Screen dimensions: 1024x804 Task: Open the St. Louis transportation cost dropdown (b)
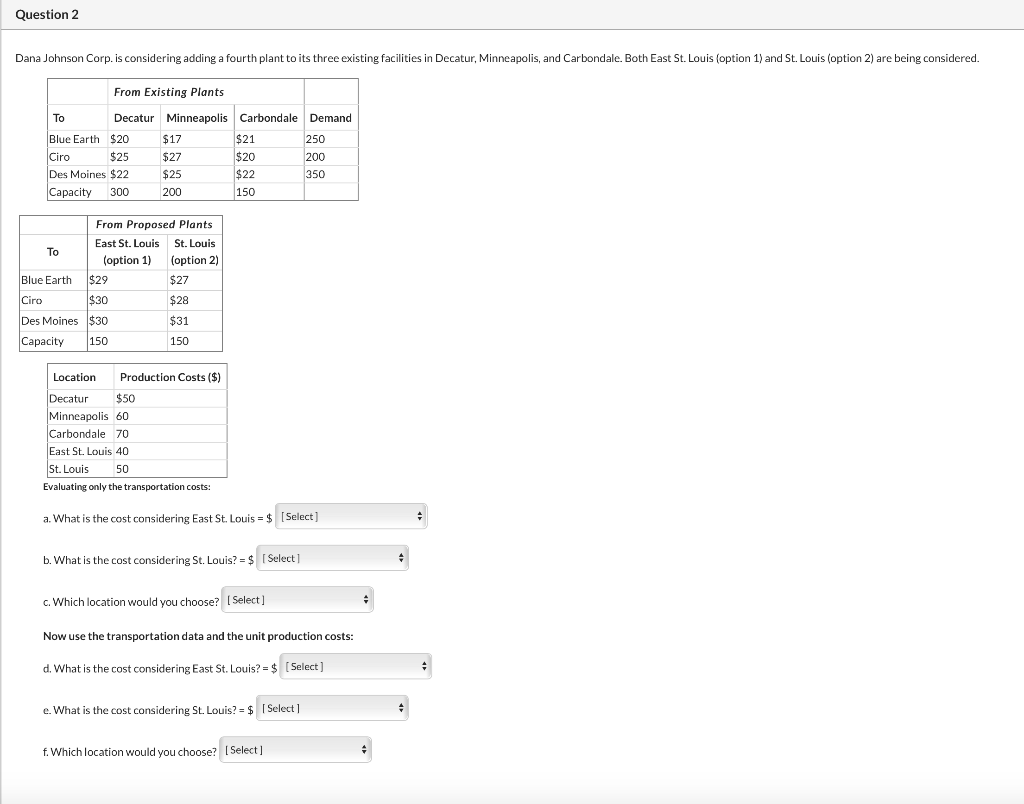[332, 558]
